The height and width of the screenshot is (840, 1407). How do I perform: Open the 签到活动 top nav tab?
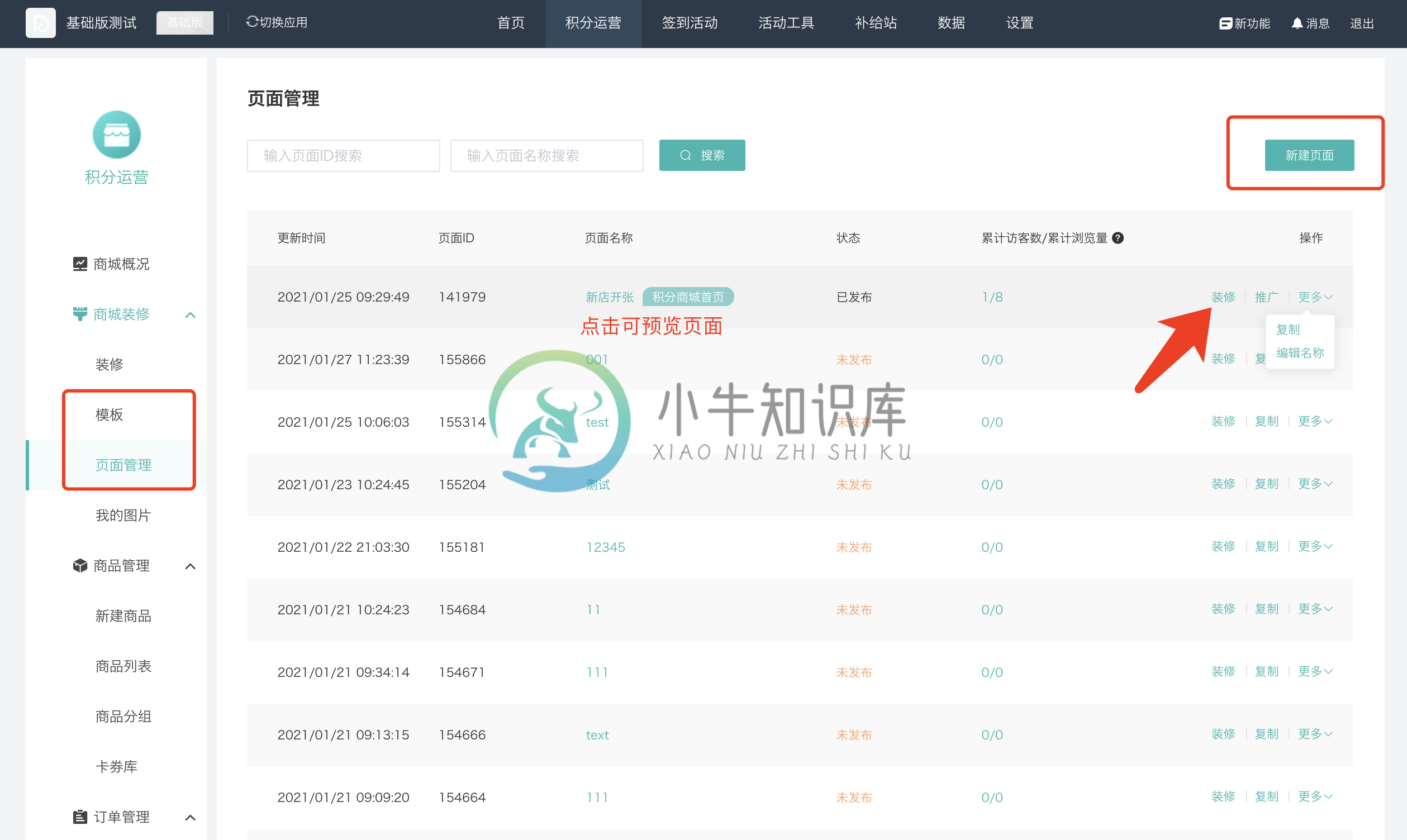(690, 23)
